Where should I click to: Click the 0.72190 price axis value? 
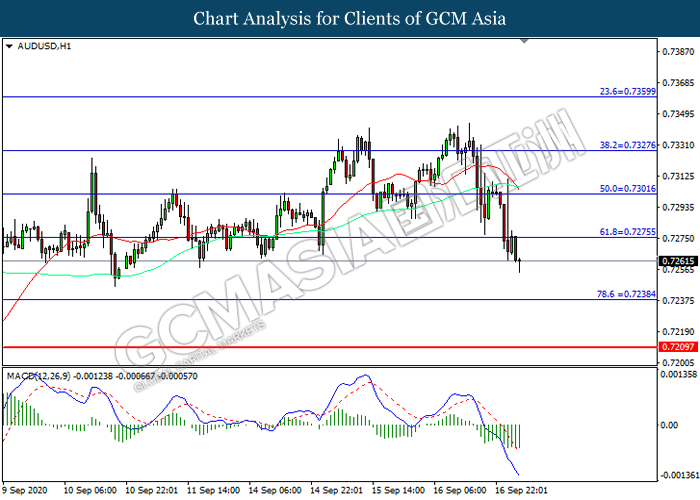678,332
